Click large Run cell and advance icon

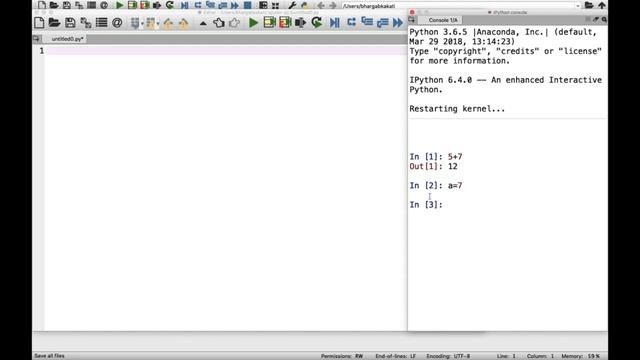click(x=285, y=22)
